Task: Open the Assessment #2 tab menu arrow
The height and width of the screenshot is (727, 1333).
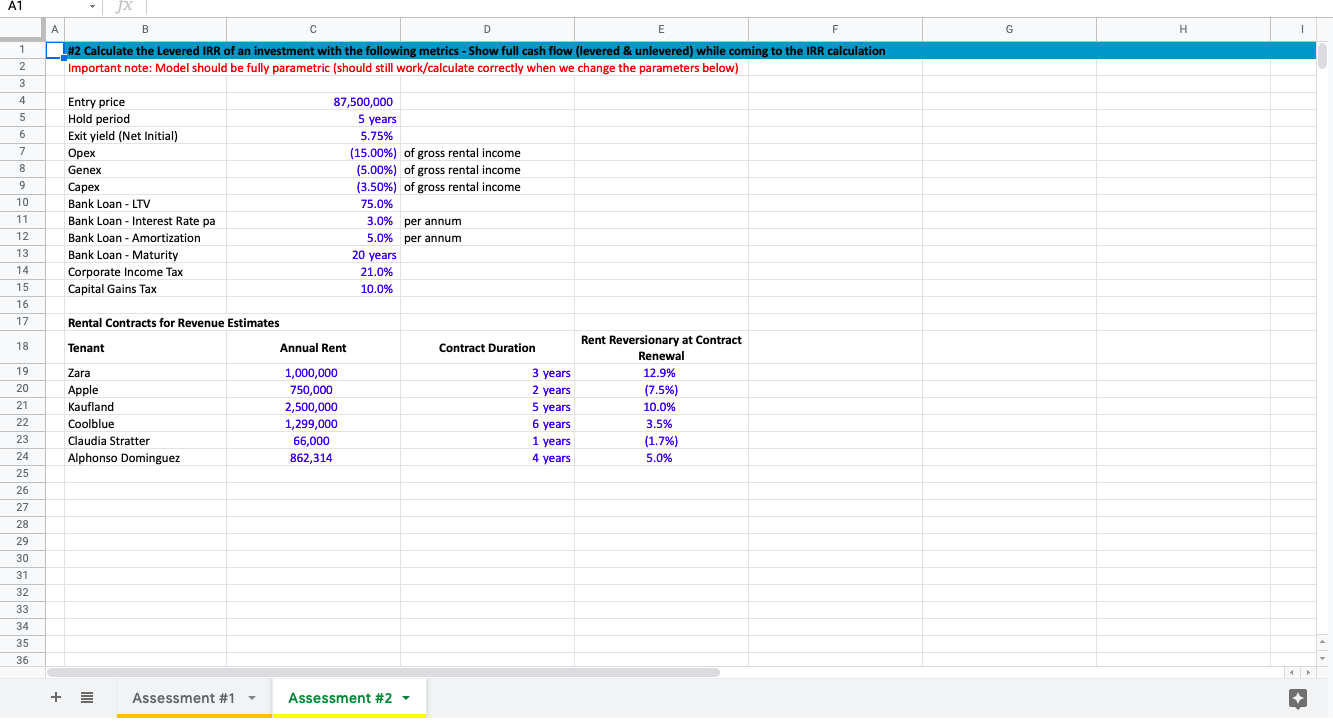Action: [406, 698]
